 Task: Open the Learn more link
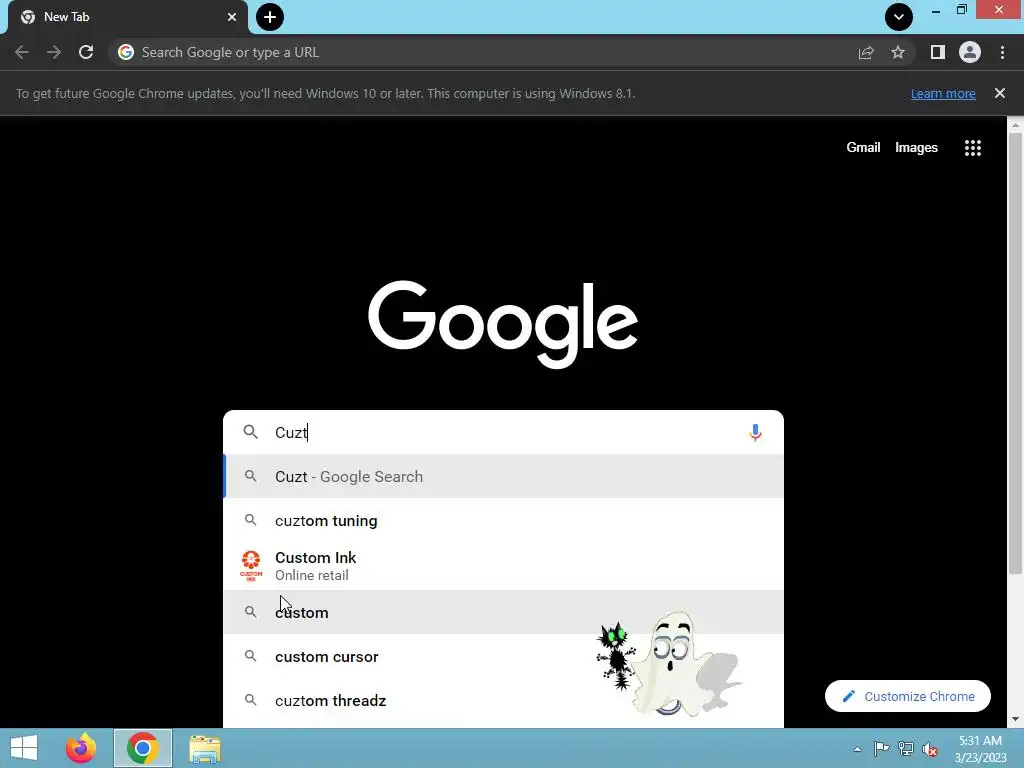point(943,93)
